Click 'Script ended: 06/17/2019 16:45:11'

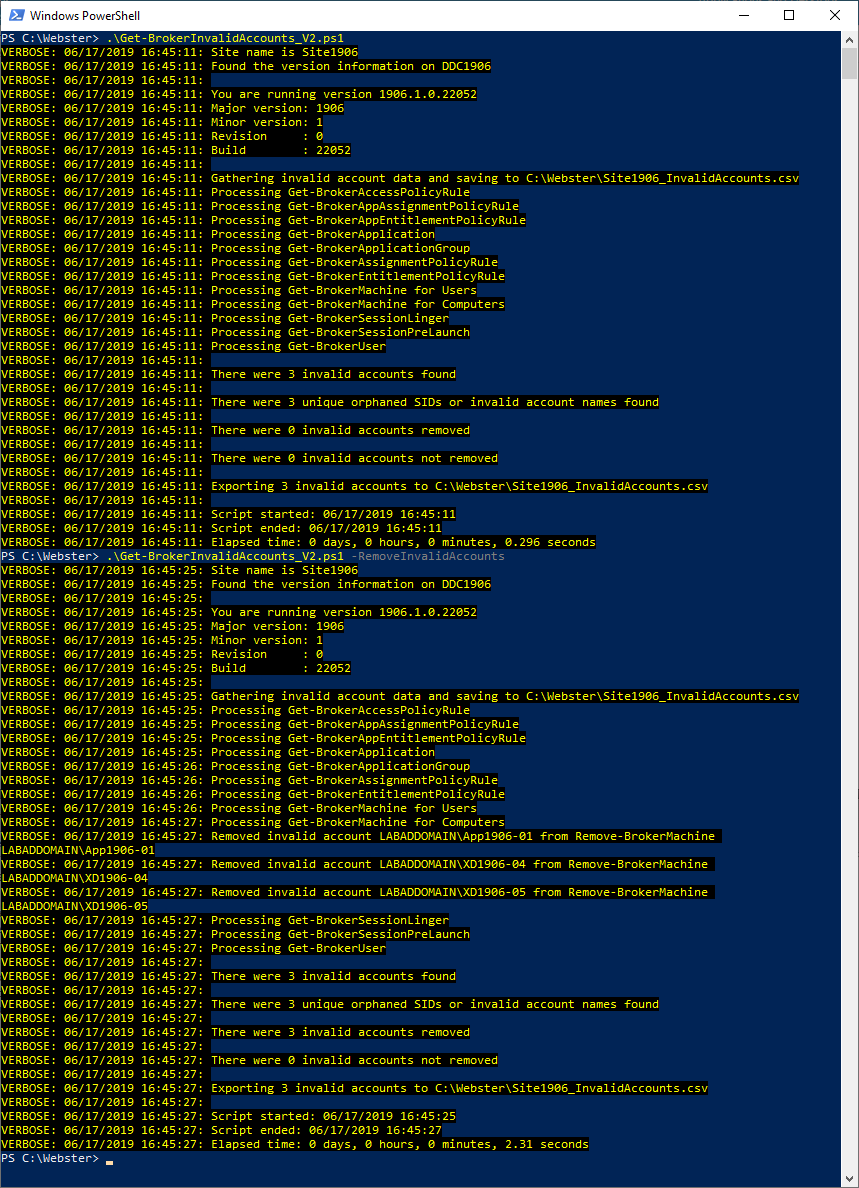pos(326,528)
